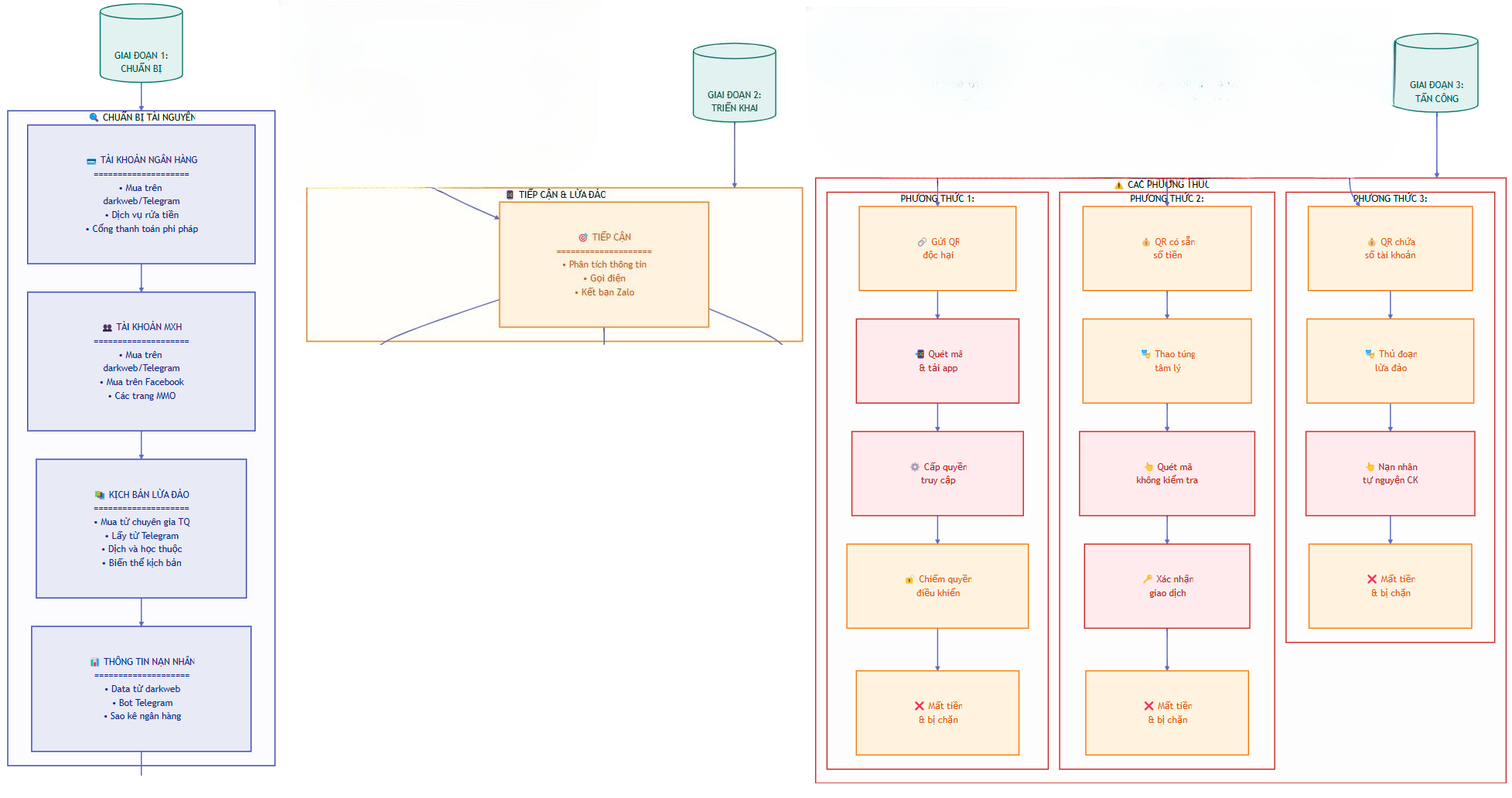The width and height of the screenshot is (1512, 798).
Task: Click the text không kiểm tra under Quét mã
Action: (1167, 480)
